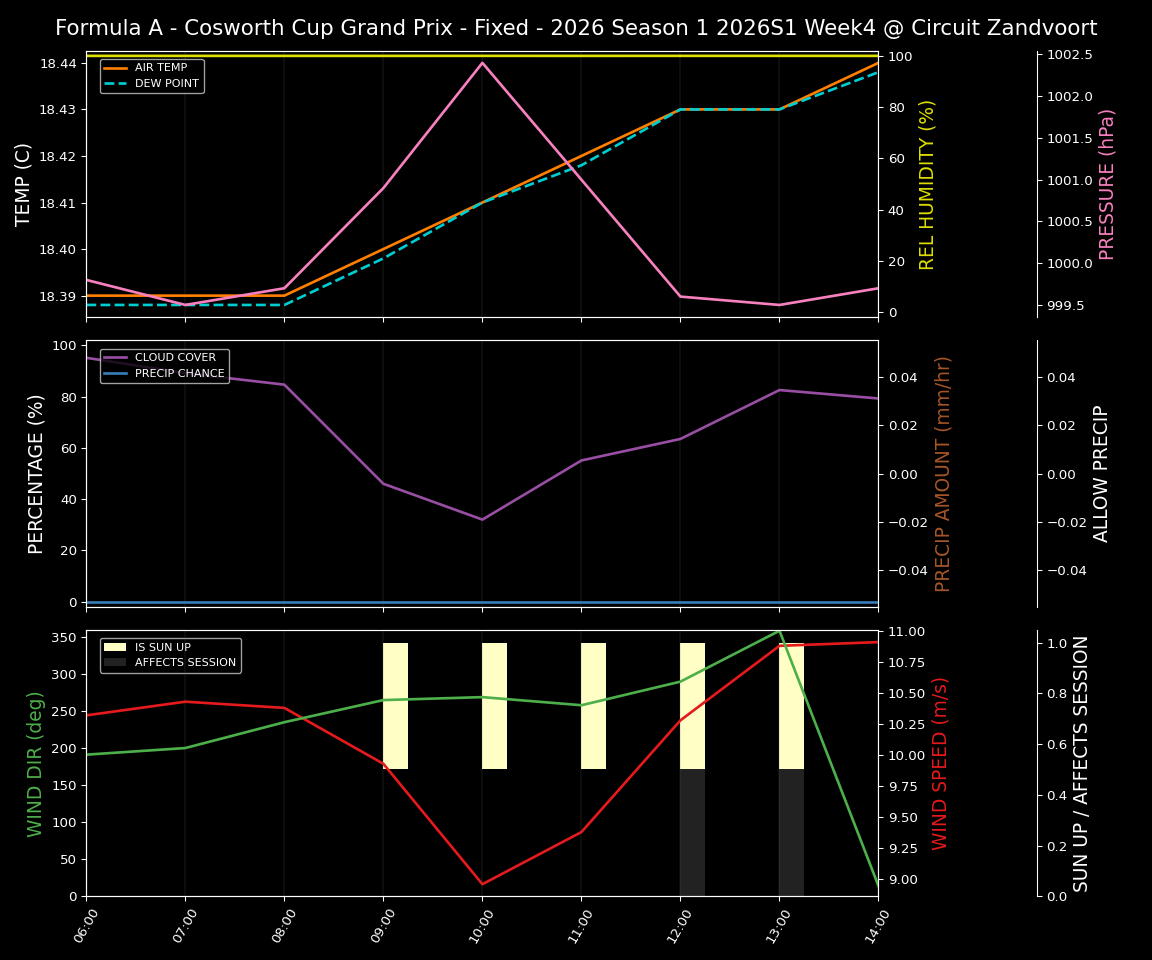1152x960 pixels.
Task: Click the chart title mentioning Circuit Zandvoort
Action: (x=576, y=27)
